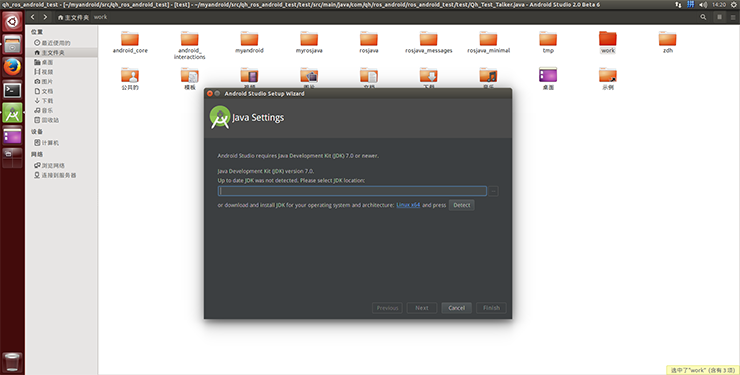Select the tmp folder
The height and width of the screenshot is (375, 740).
548,42
